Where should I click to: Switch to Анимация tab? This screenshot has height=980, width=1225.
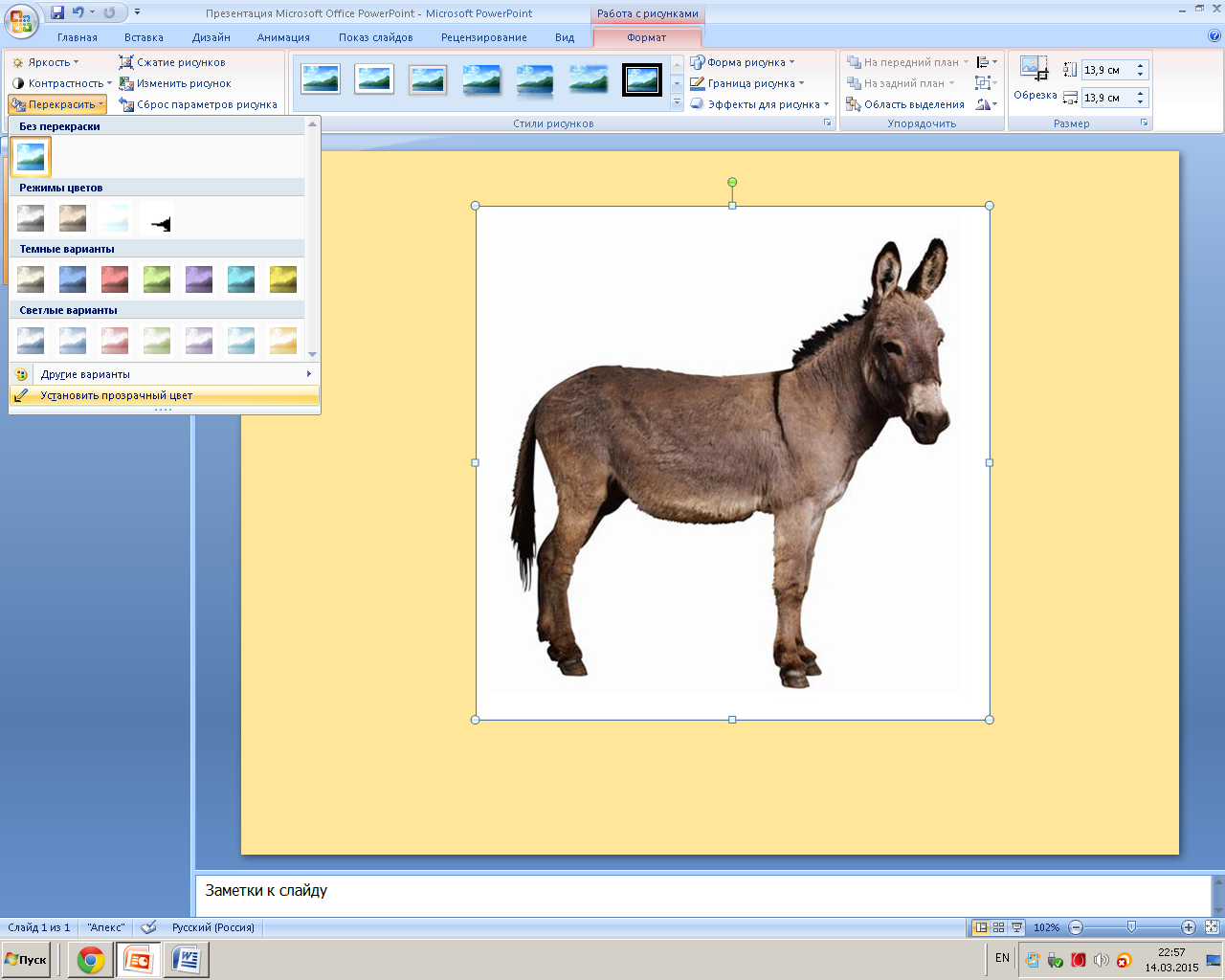(283, 37)
